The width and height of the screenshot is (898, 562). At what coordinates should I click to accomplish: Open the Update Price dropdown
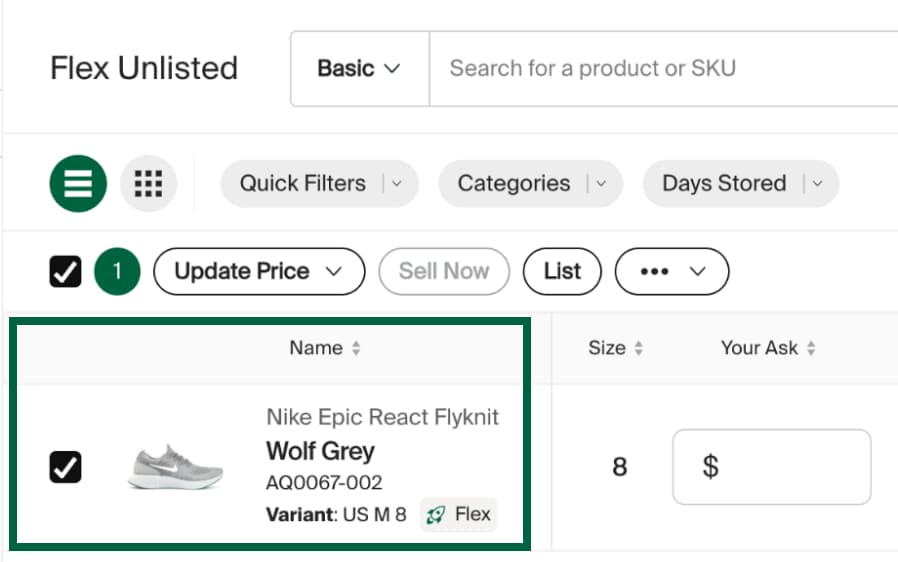pyautogui.click(x=259, y=272)
